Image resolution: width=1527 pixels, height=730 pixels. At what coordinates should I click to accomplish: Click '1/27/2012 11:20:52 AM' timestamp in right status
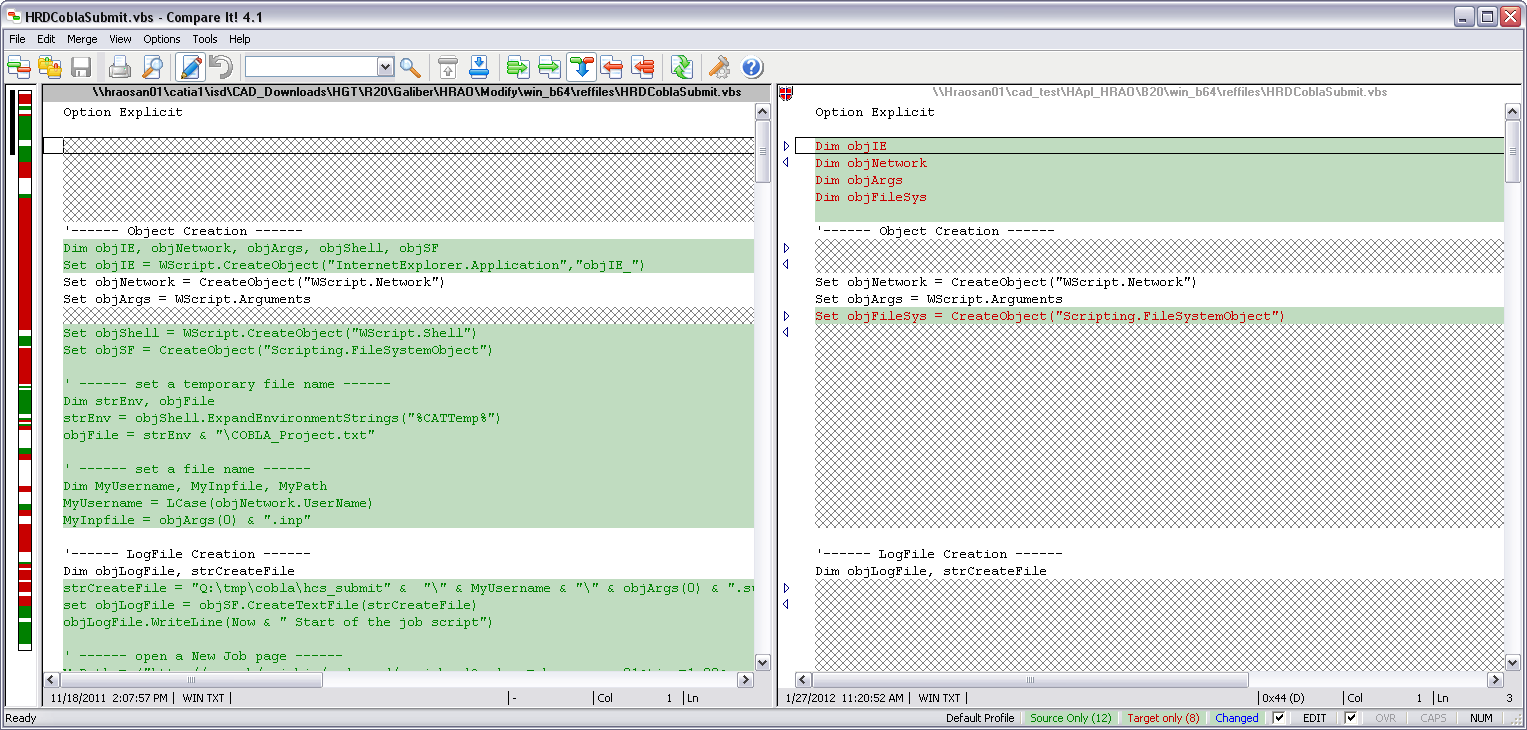(845, 698)
